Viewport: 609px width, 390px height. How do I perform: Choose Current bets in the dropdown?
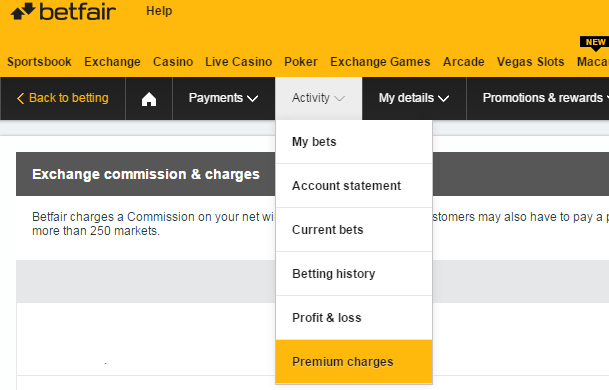[x=354, y=230]
